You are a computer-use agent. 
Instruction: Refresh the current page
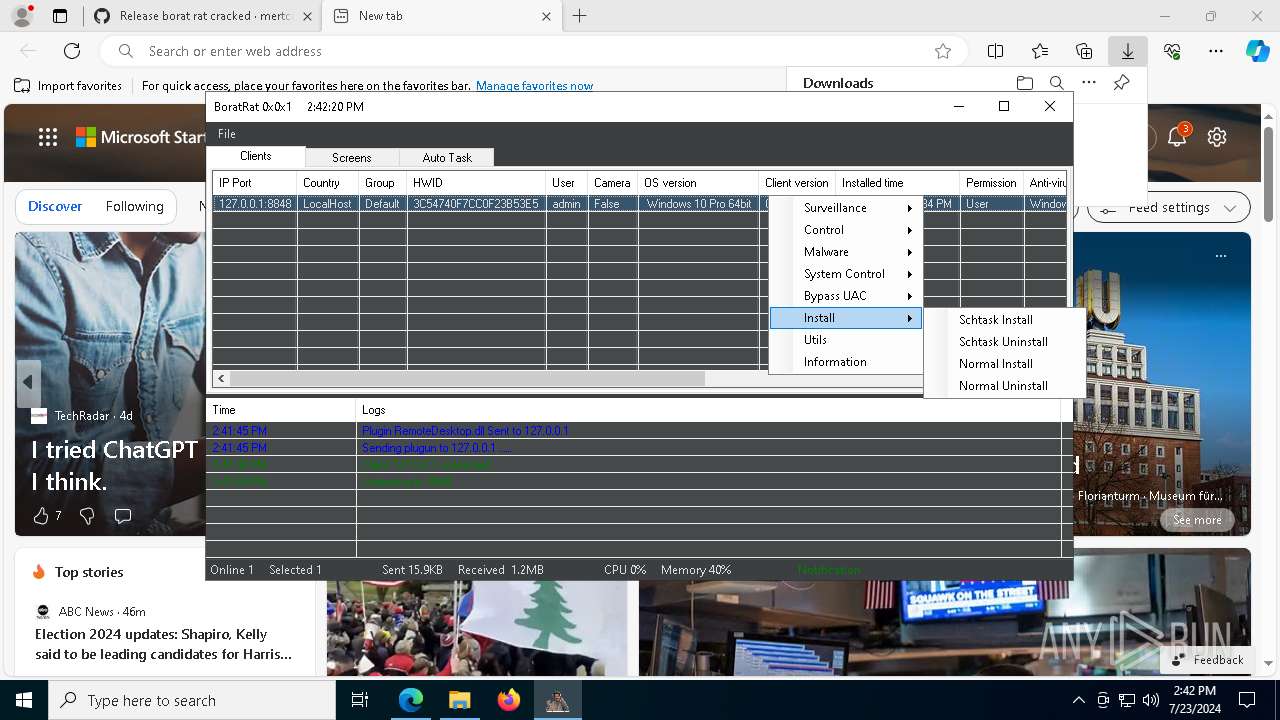[x=72, y=51]
